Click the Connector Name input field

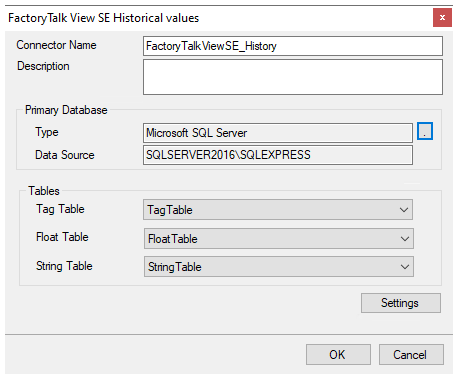click(293, 46)
